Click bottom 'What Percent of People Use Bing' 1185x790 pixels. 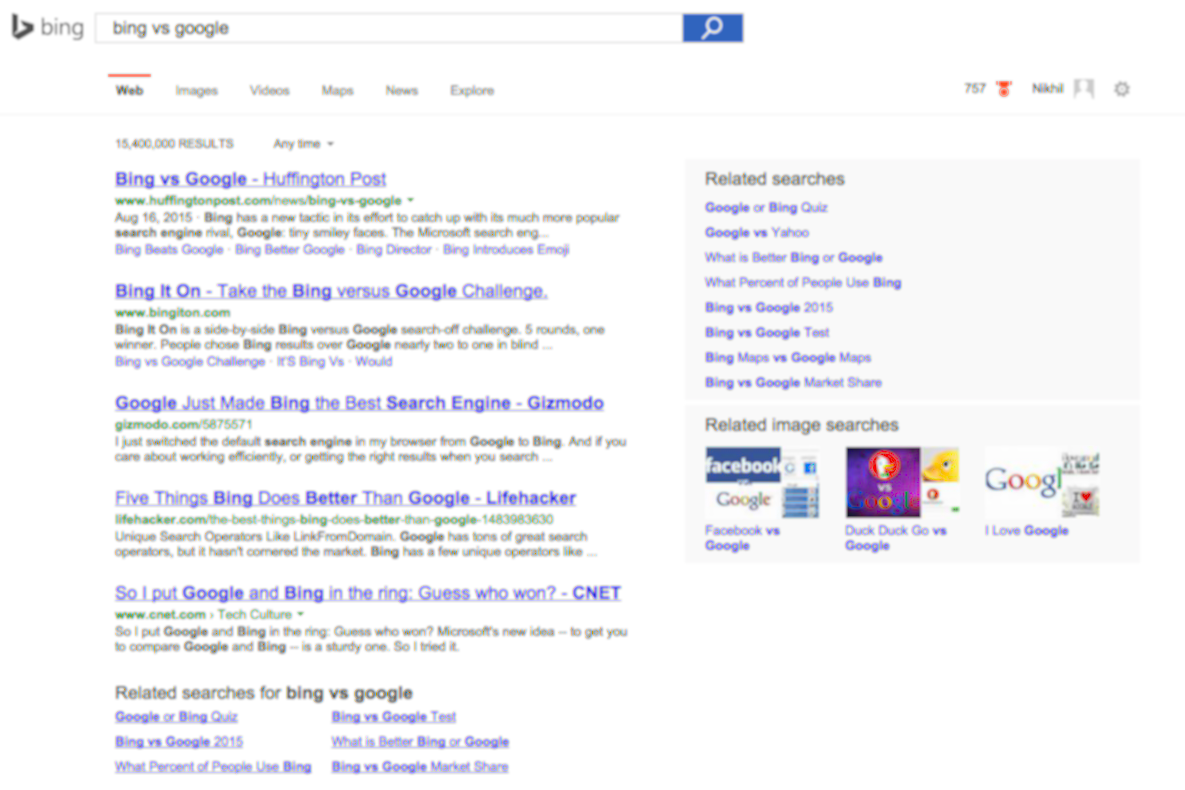[213, 766]
